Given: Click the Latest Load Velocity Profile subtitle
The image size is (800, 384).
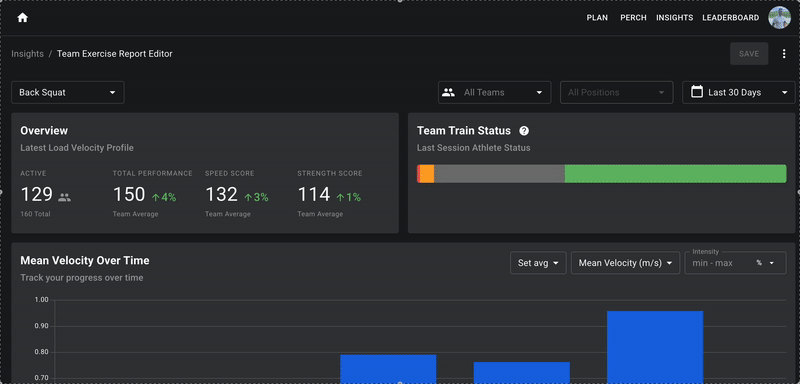Looking at the screenshot, I should (77, 148).
